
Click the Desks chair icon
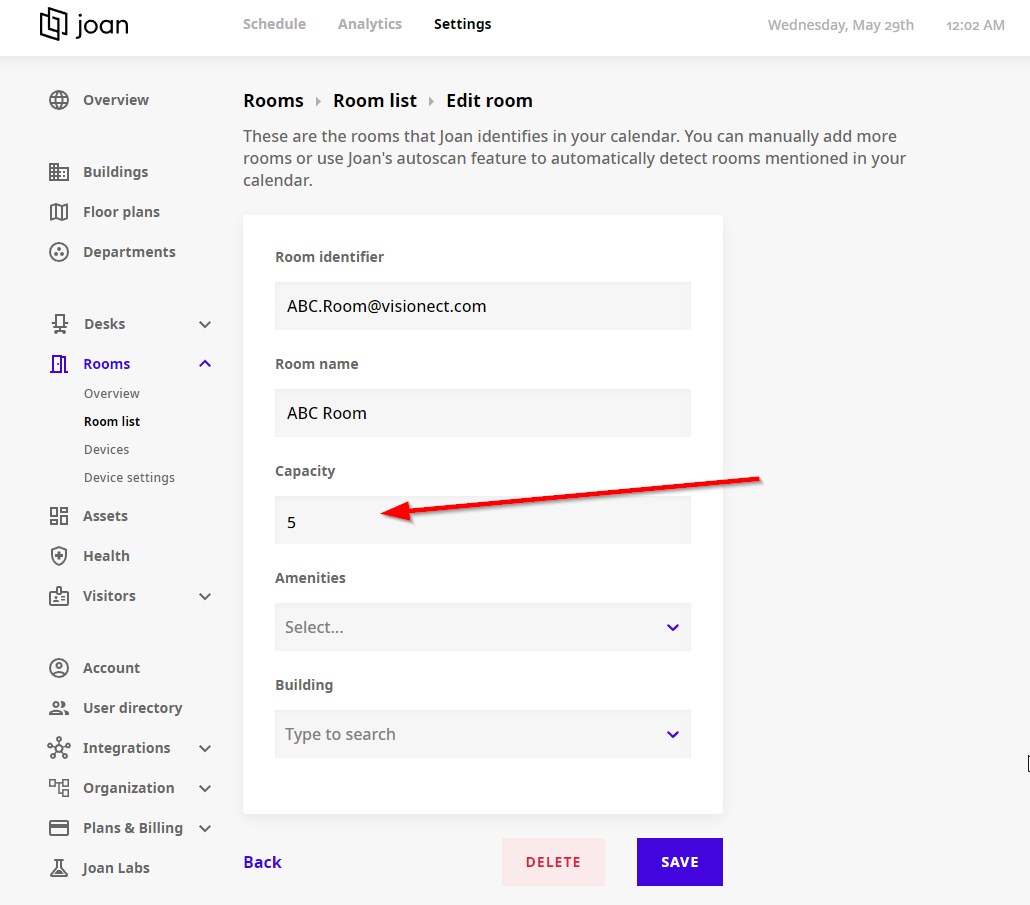click(60, 324)
